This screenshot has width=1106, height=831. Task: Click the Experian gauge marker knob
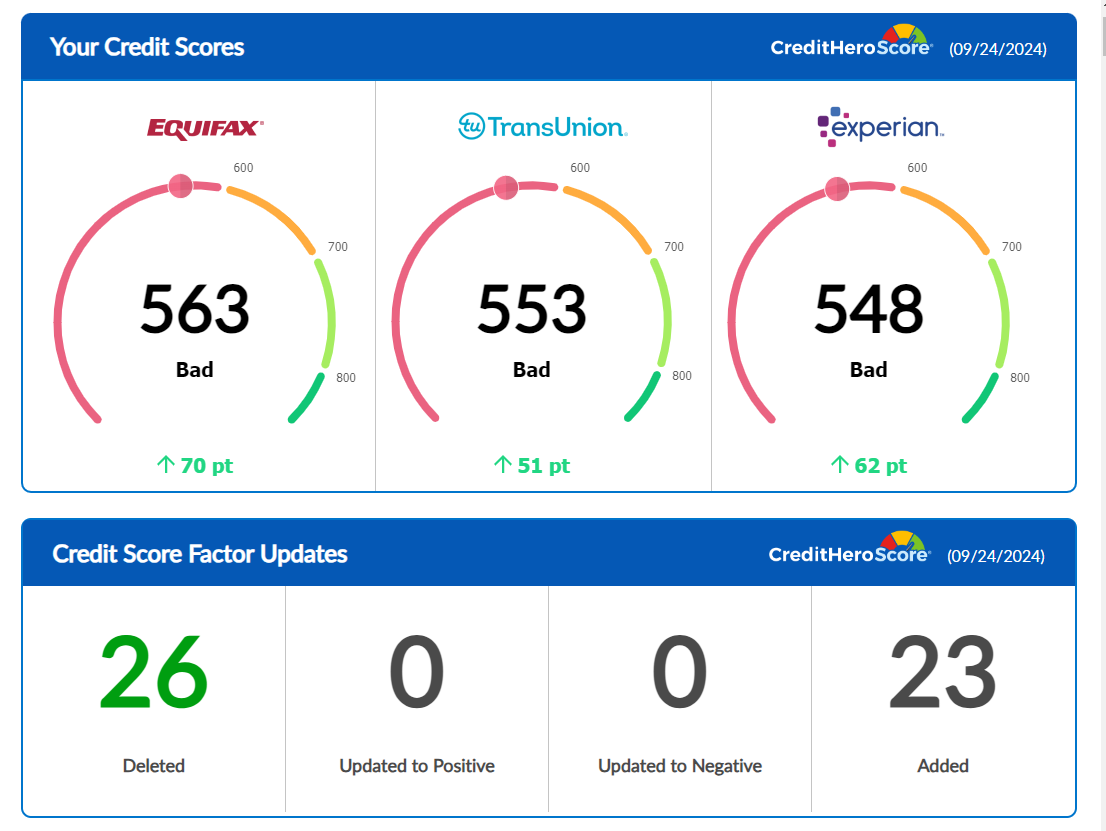pyautogui.click(x=837, y=189)
